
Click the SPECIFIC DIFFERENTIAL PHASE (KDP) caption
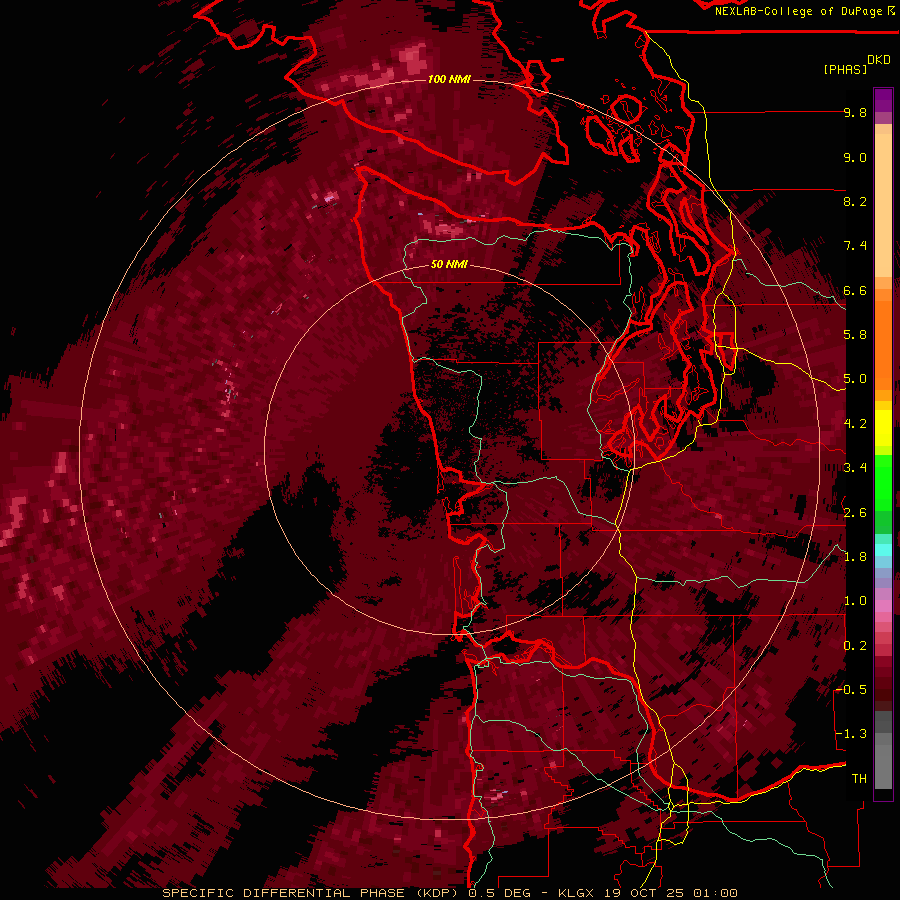(x=313, y=893)
